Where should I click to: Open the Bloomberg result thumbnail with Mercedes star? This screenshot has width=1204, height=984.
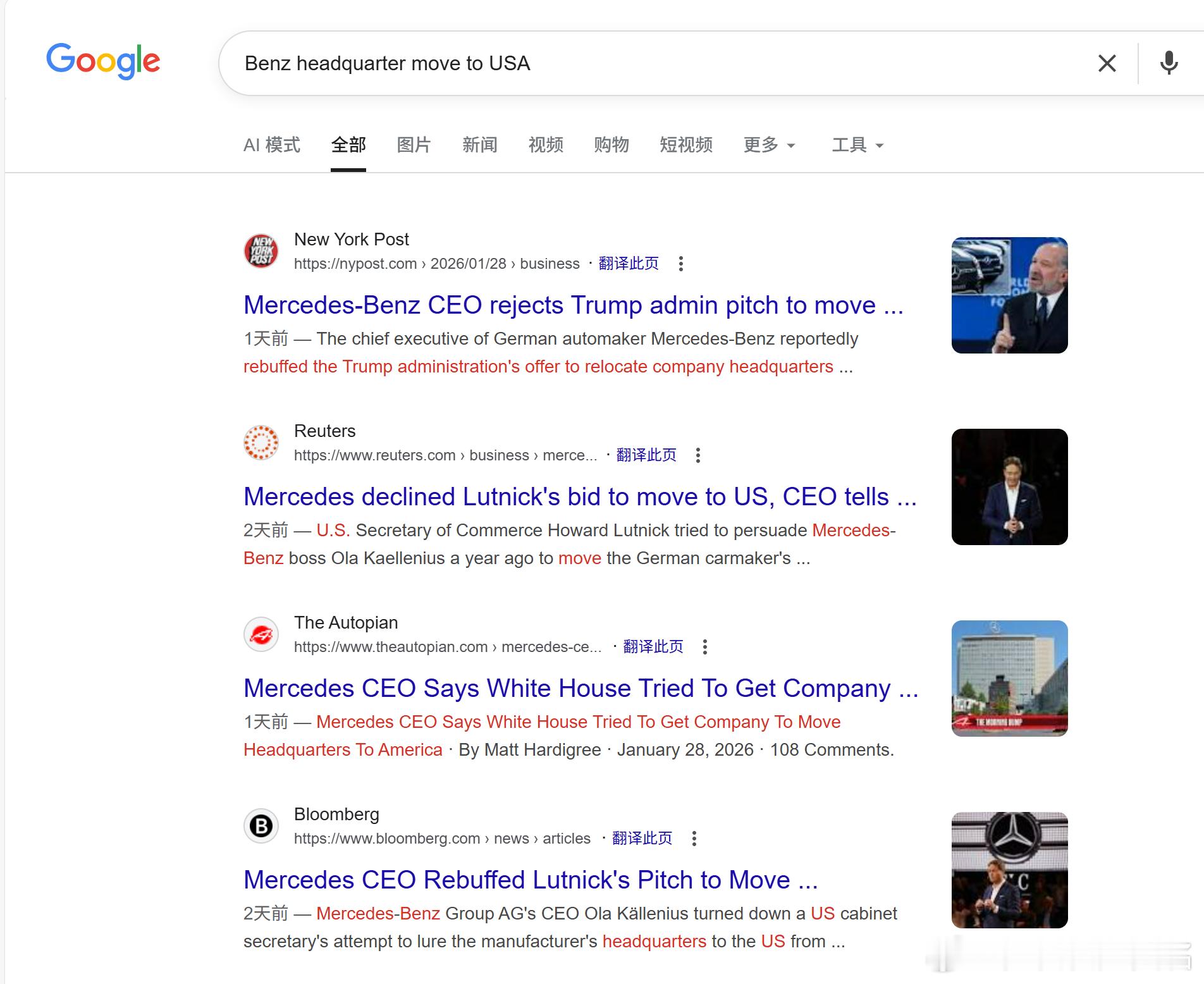tap(1010, 870)
